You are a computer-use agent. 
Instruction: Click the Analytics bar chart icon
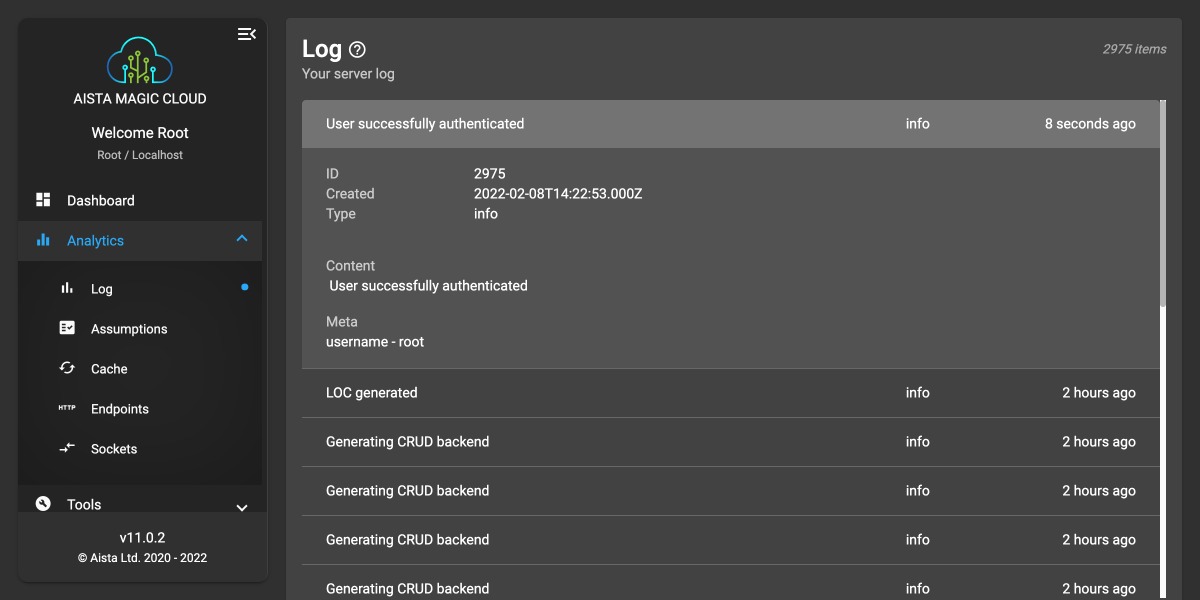click(x=43, y=240)
